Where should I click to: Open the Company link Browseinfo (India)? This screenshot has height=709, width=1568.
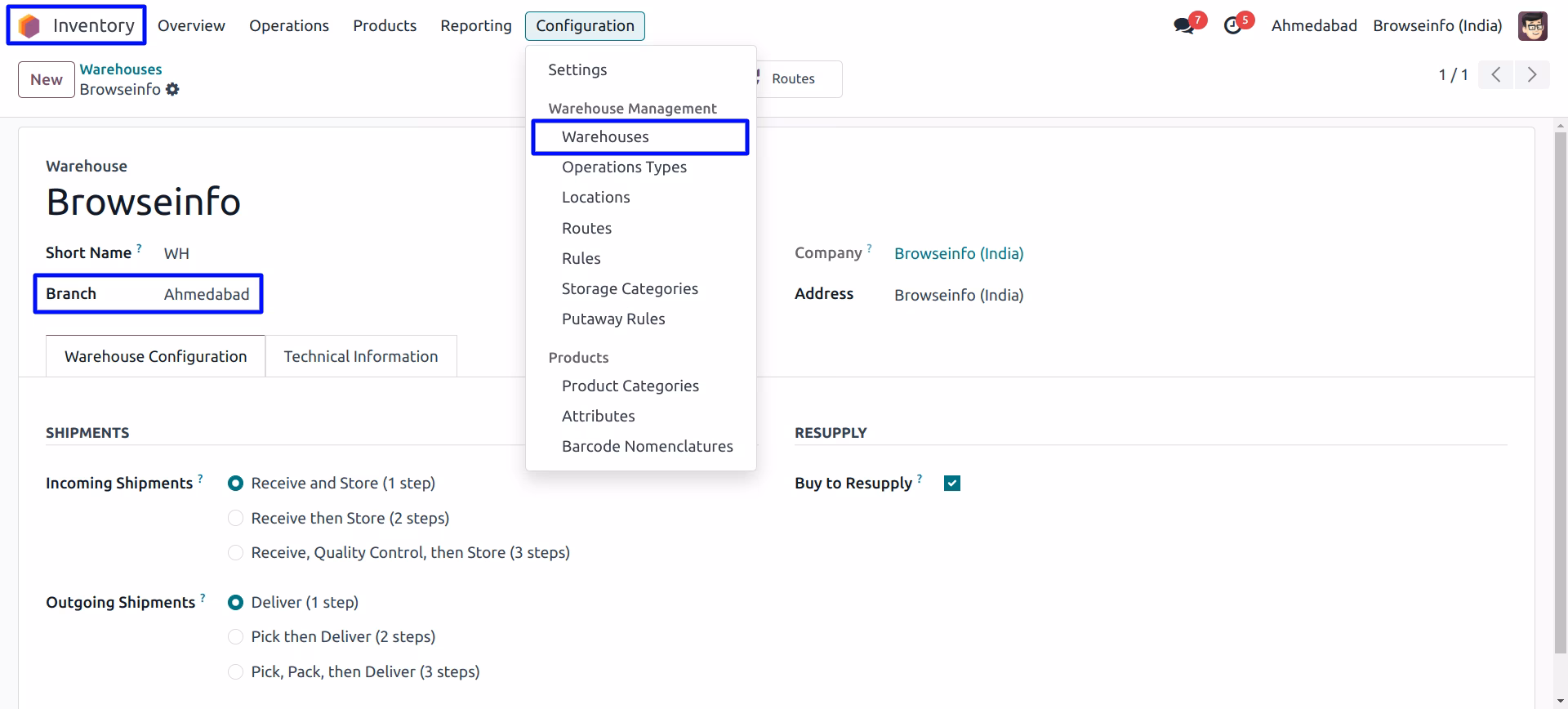tap(959, 254)
